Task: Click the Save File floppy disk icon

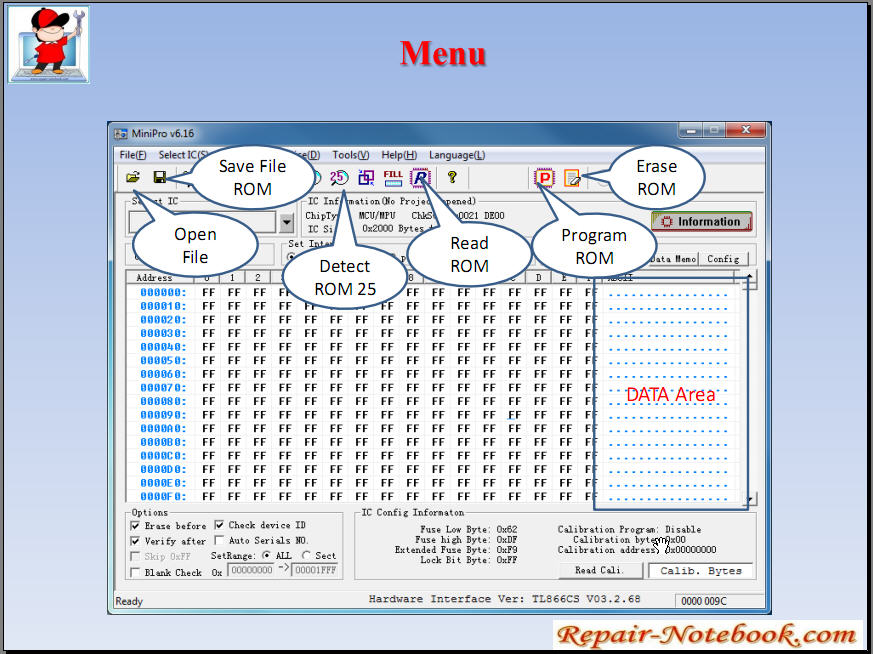Action: (x=160, y=178)
